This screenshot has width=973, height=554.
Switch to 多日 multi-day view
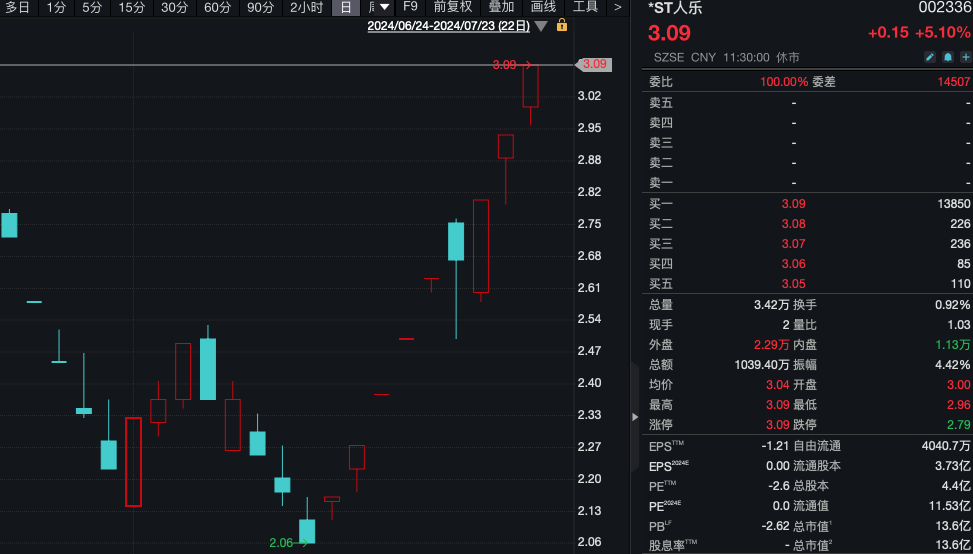click(18, 7)
